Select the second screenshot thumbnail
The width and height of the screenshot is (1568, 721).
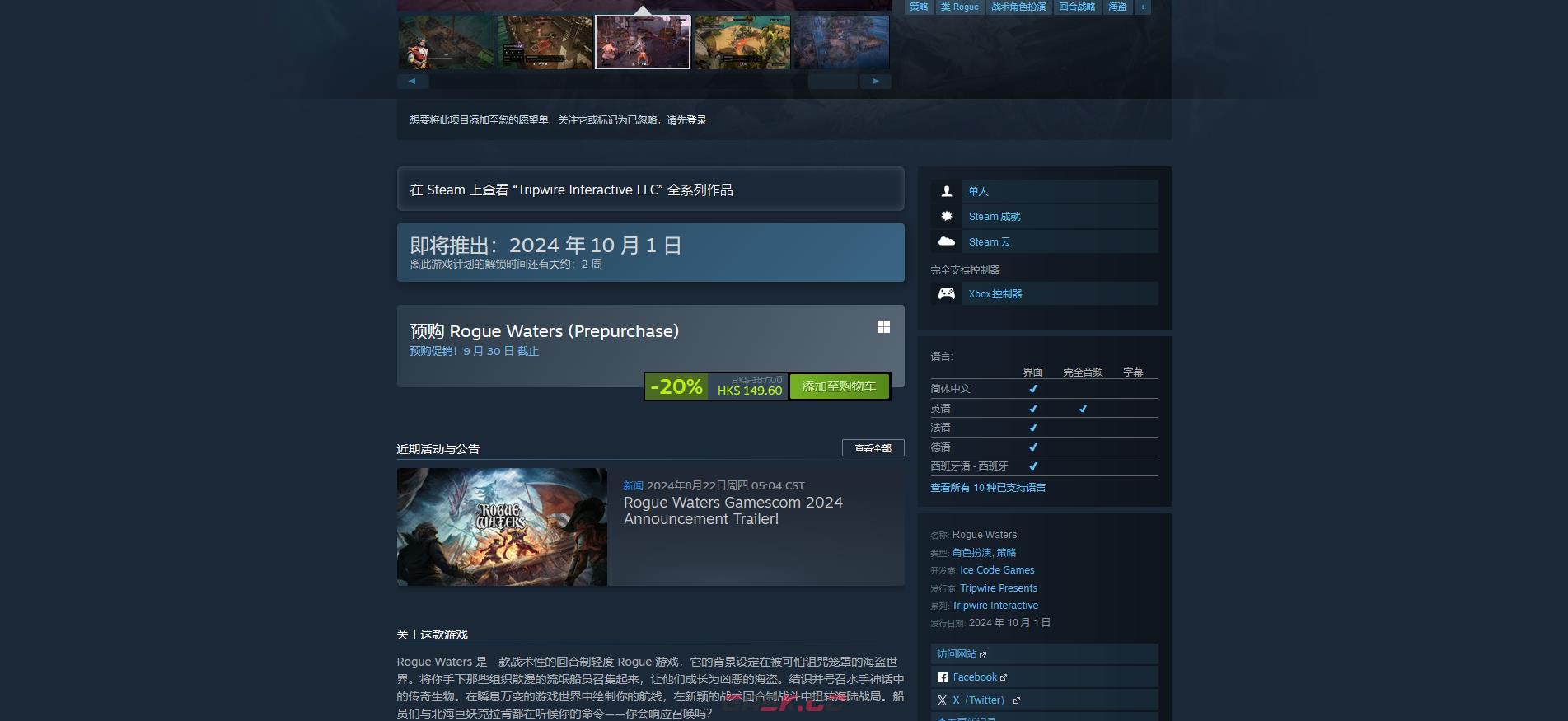(x=545, y=42)
